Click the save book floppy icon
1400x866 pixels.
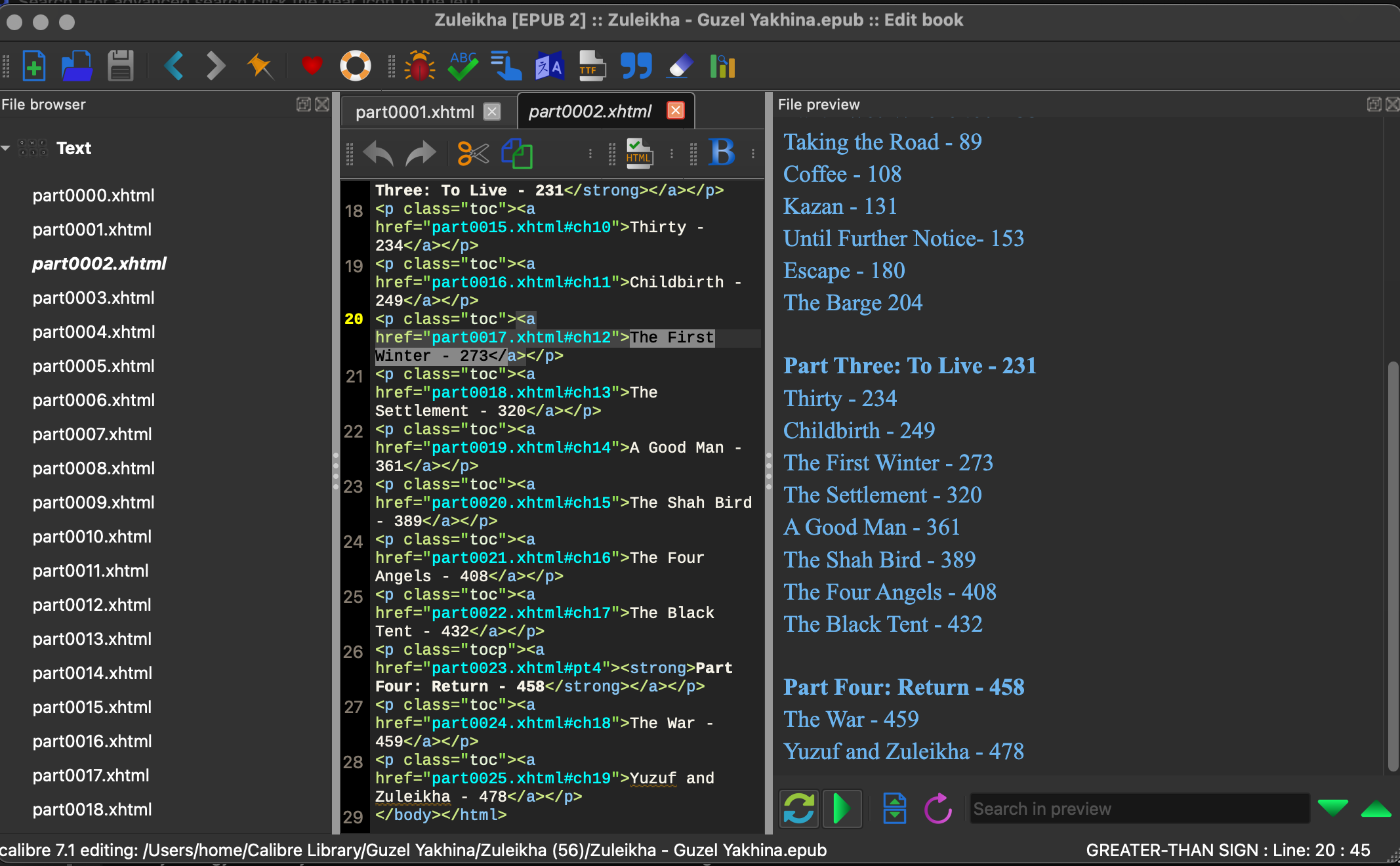point(120,66)
